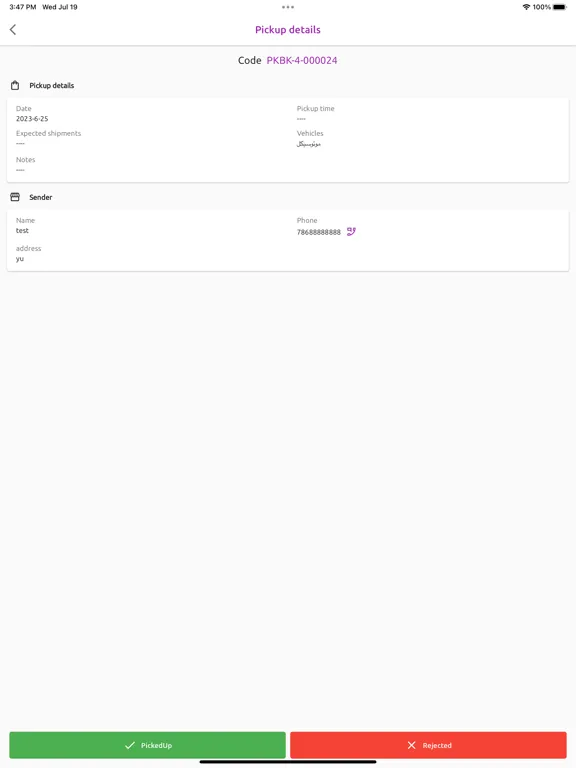Tap the Pickup details page title
The width and height of the screenshot is (576, 768).
288,29
